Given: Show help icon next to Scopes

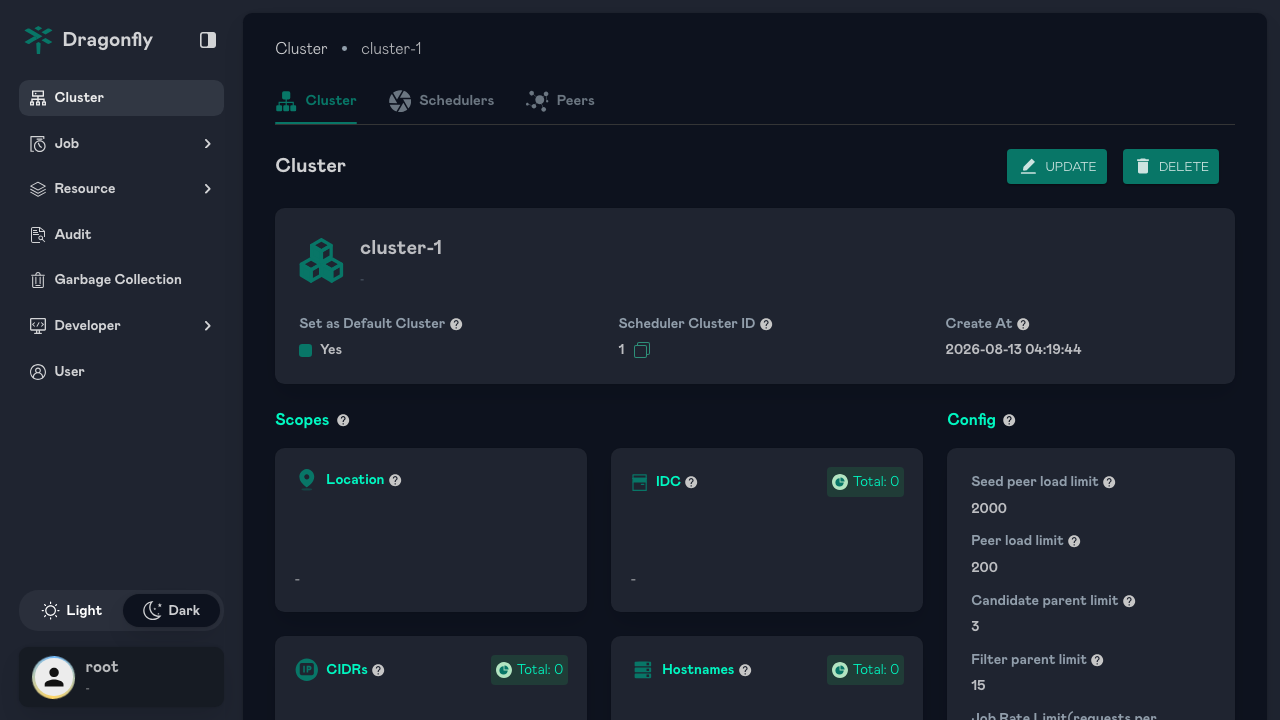Looking at the screenshot, I should click(343, 420).
